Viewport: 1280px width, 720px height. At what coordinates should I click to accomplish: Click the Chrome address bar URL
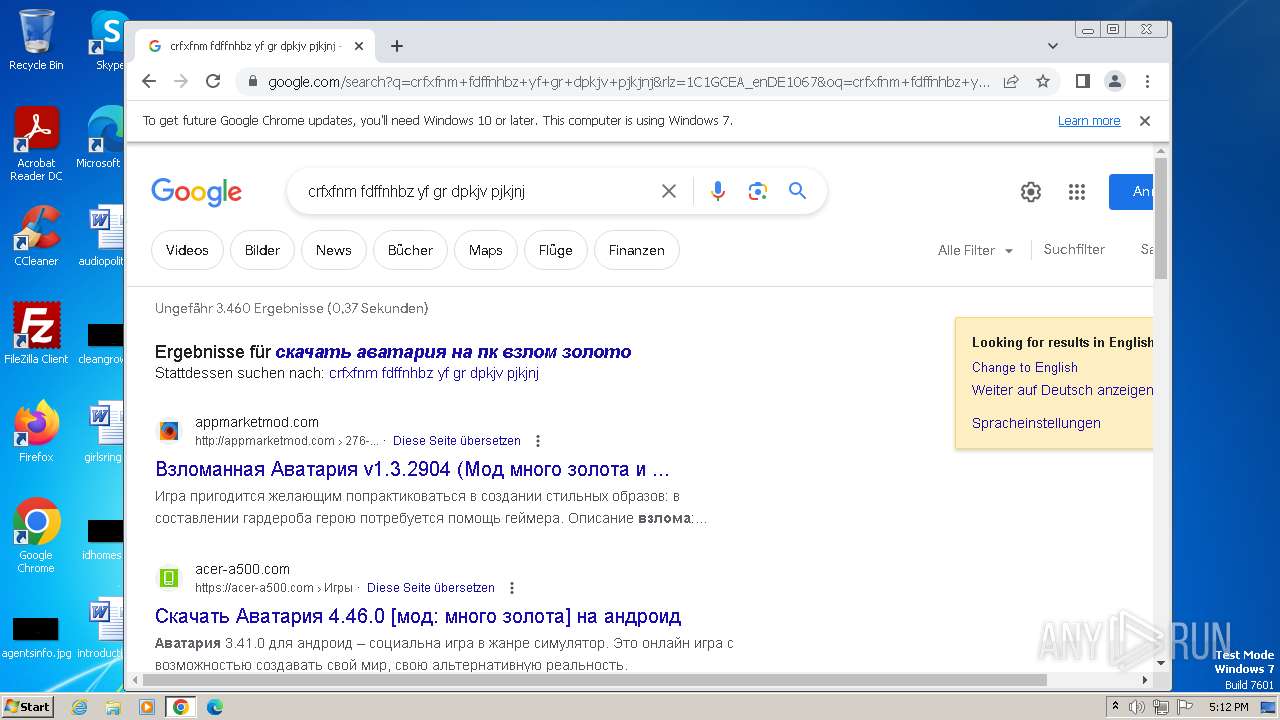pos(629,81)
